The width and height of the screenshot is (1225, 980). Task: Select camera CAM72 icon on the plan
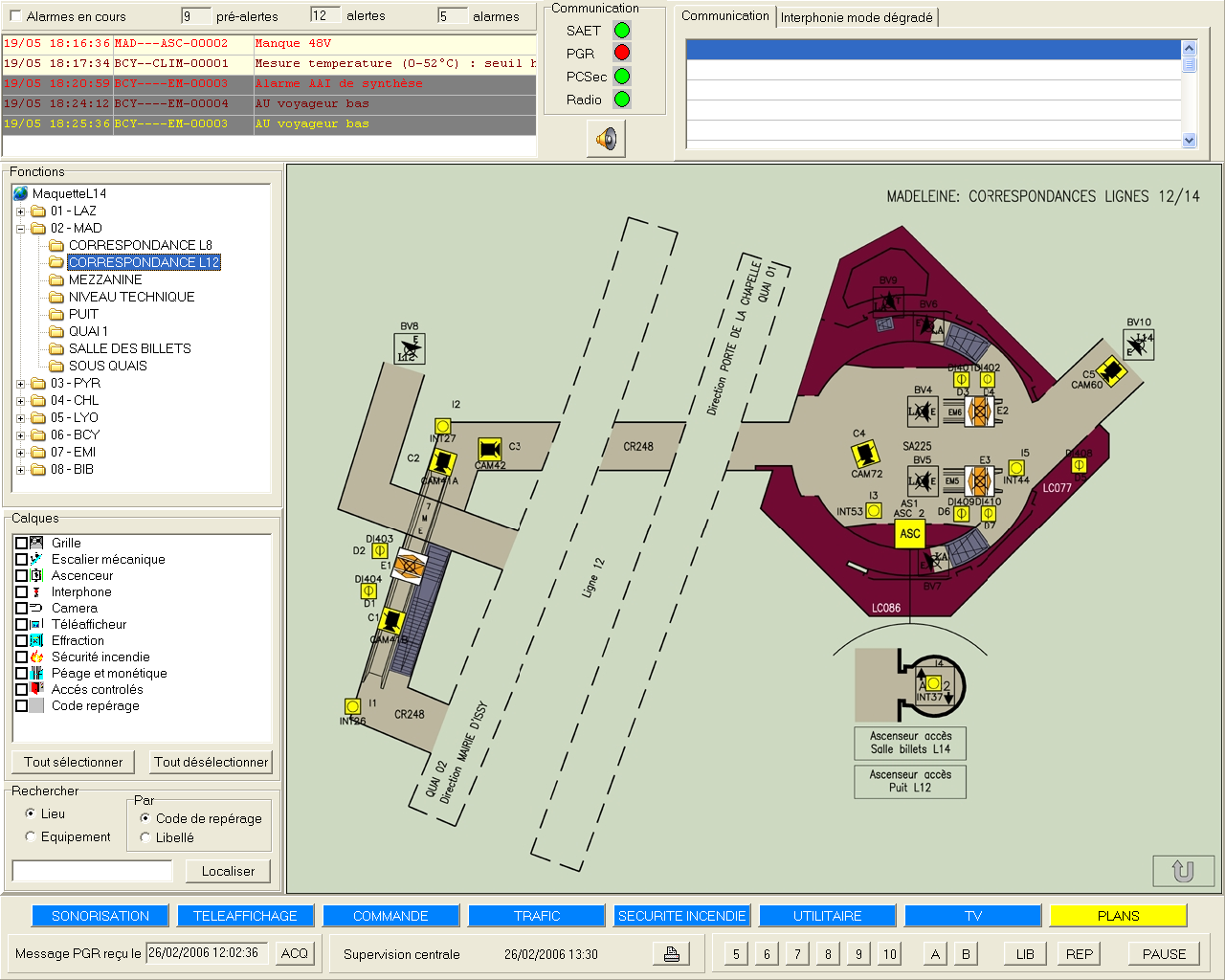(x=866, y=453)
